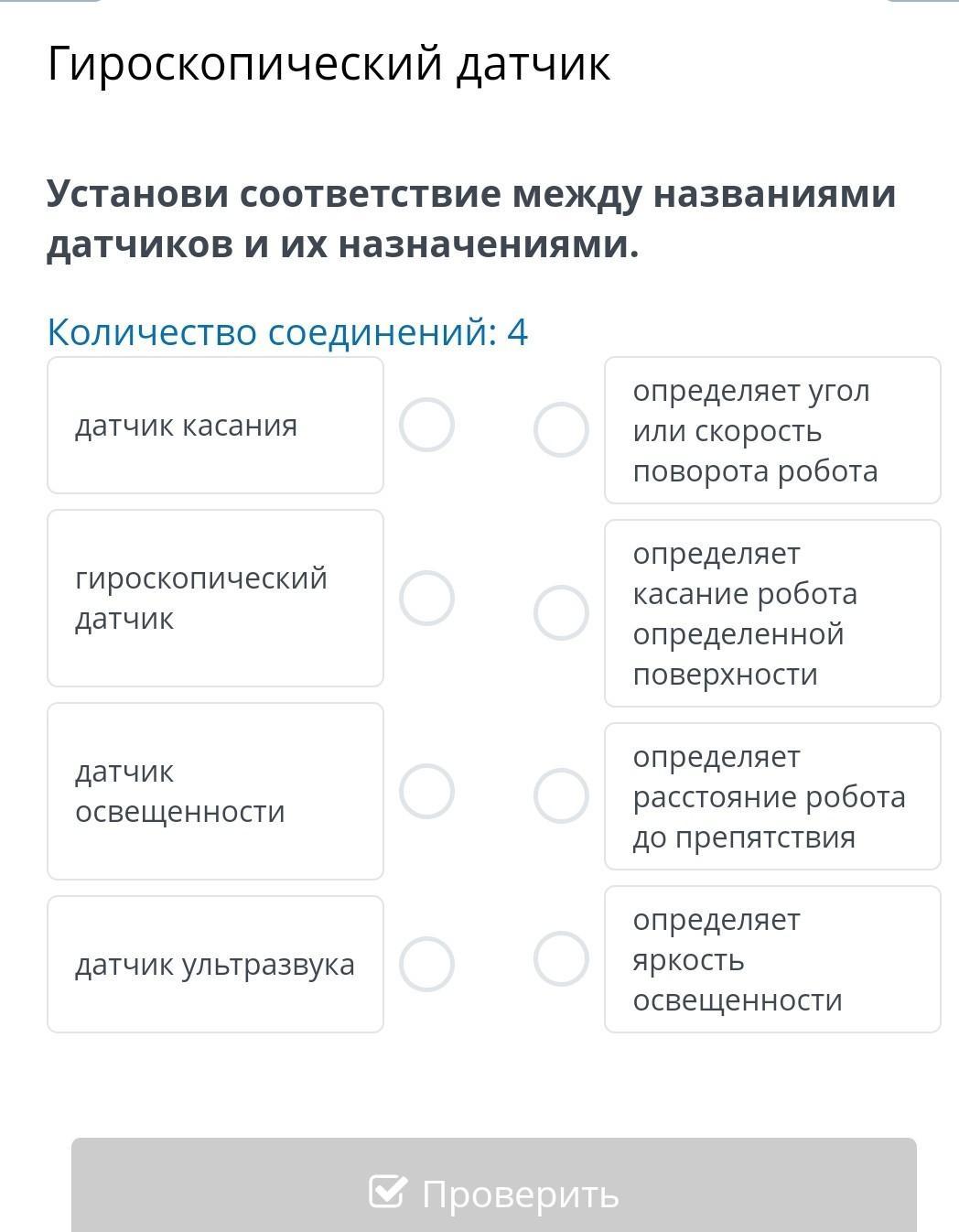Click the определяет яркость освещенности card
This screenshot has width=959, height=1232.
(772, 959)
